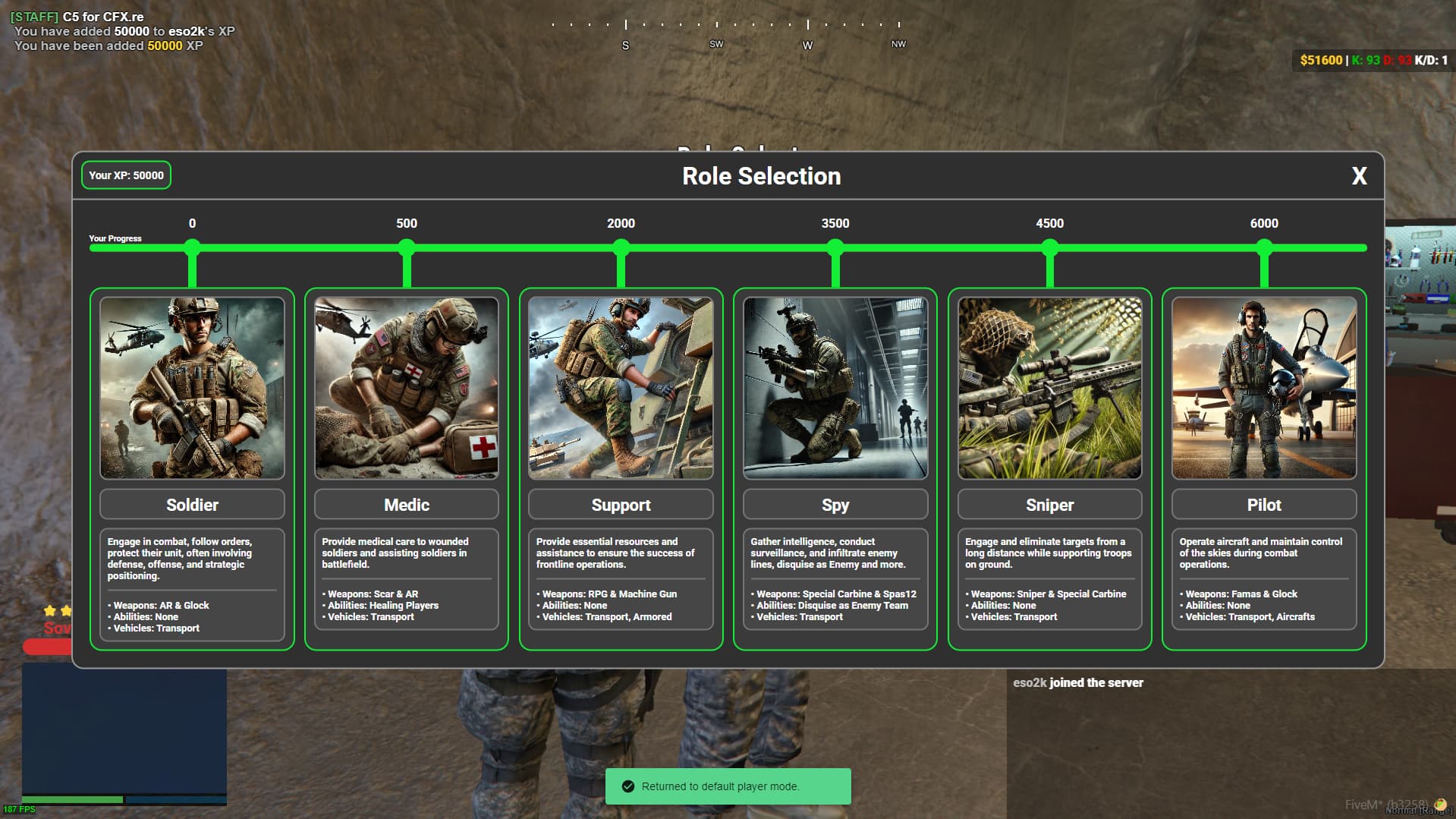Select the Soldier role card
The width and height of the screenshot is (1456, 819).
pyautogui.click(x=192, y=388)
